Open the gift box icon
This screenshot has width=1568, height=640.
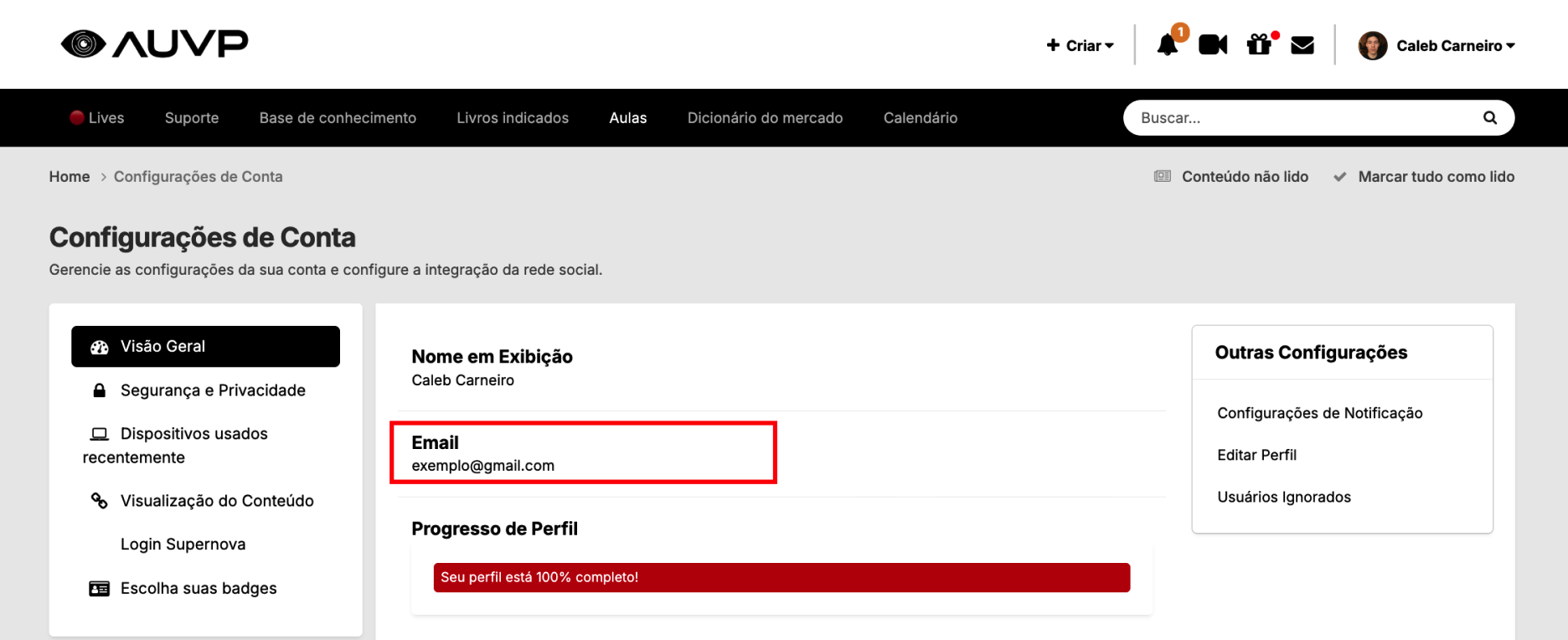tap(1258, 45)
